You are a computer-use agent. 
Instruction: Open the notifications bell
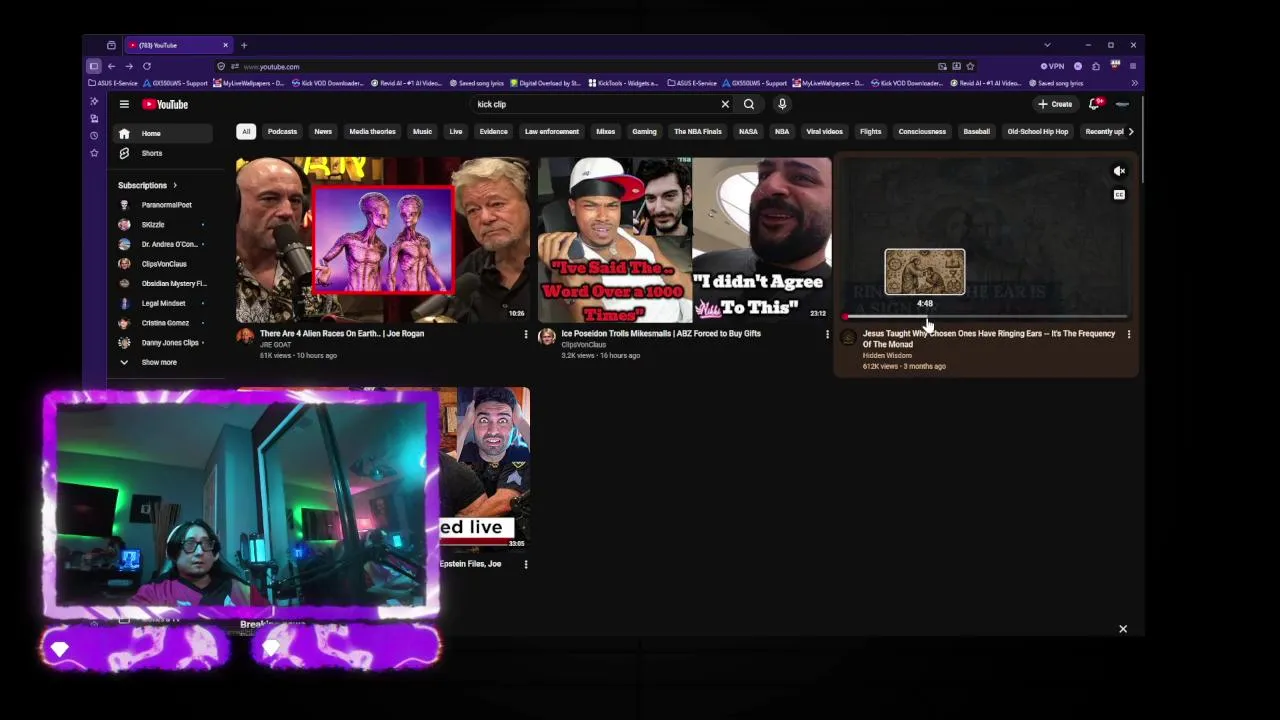[x=1096, y=104]
